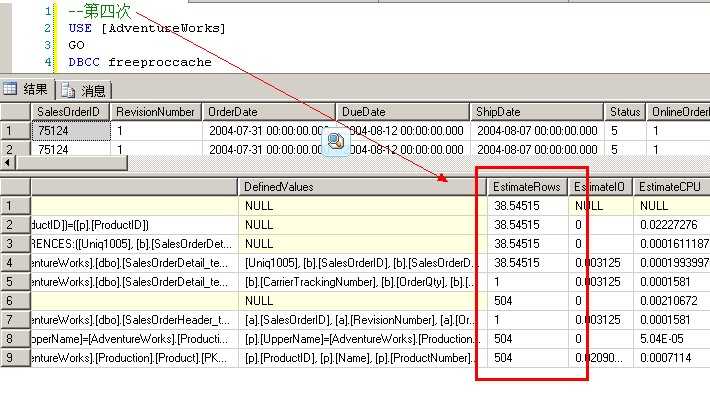Click EstimateCPU cell 0.0001993997
The width and height of the screenshot is (710, 404).
point(674,263)
